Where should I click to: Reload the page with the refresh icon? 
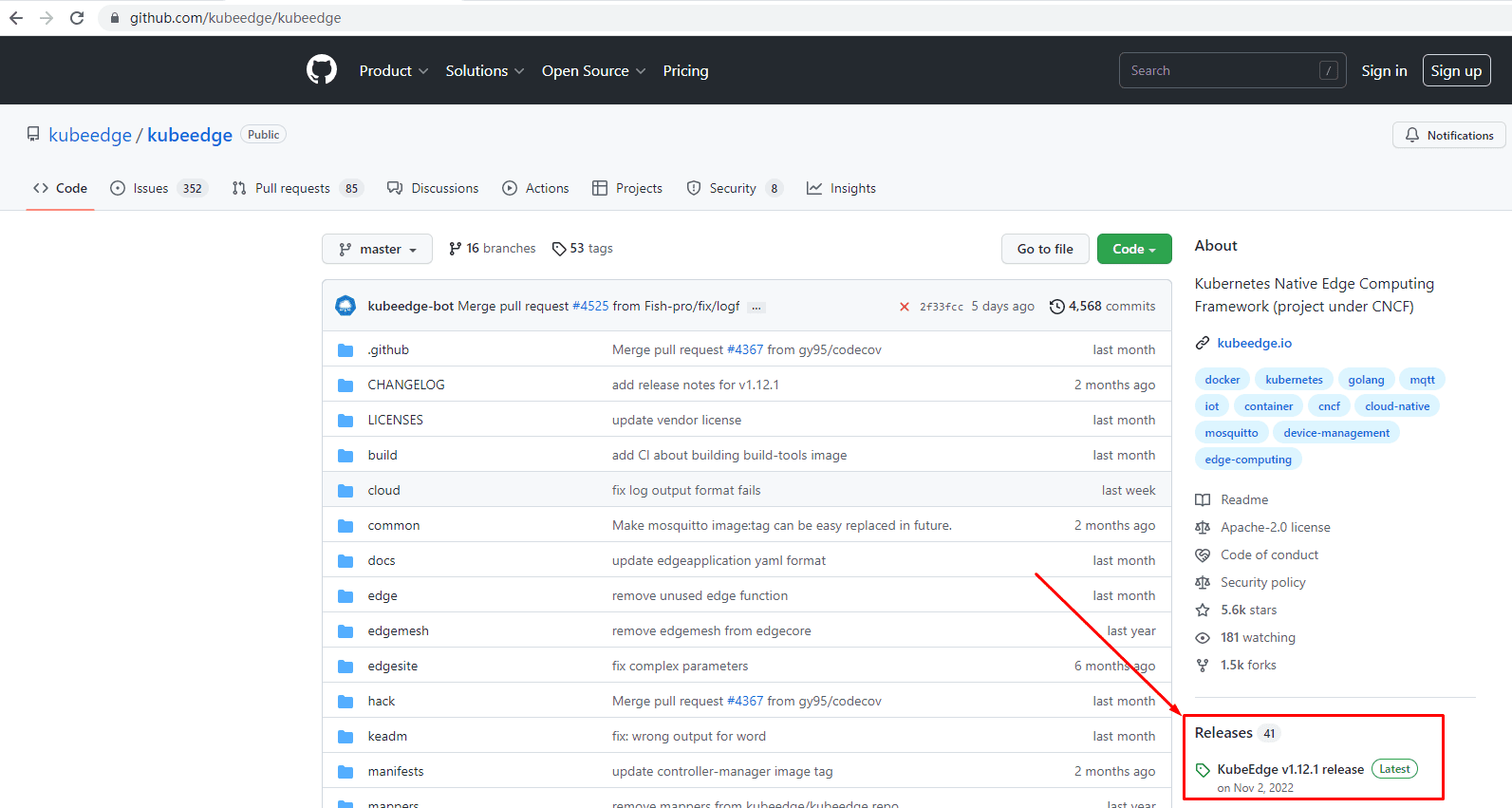click(x=77, y=18)
